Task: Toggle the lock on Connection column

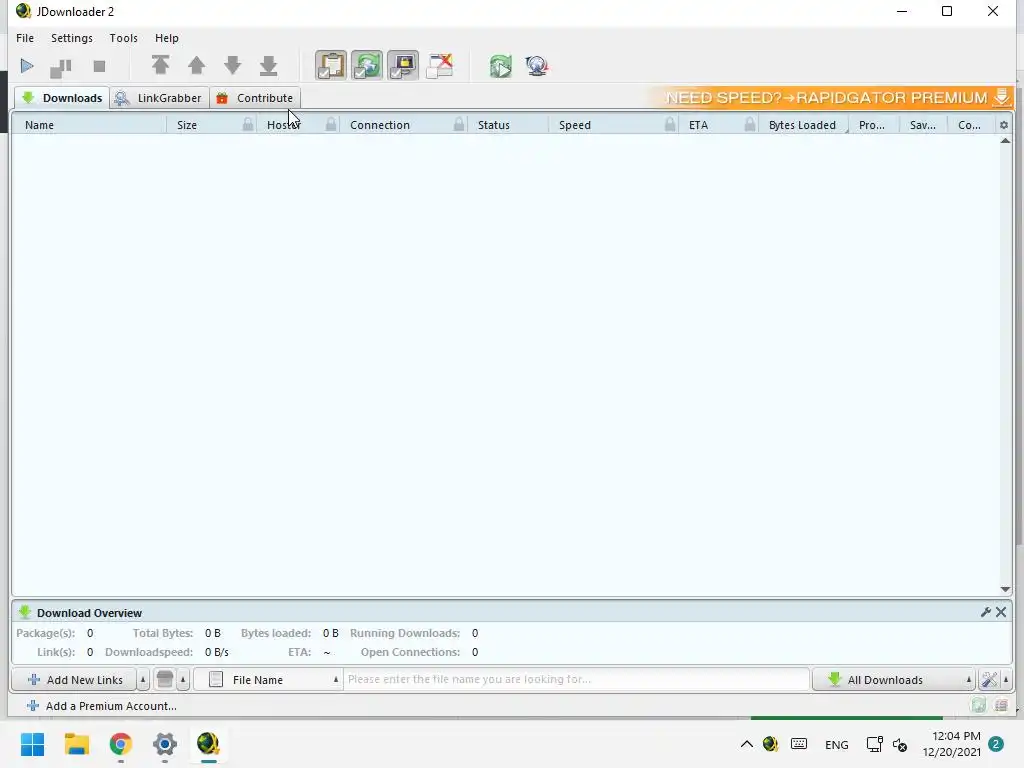Action: coord(458,124)
